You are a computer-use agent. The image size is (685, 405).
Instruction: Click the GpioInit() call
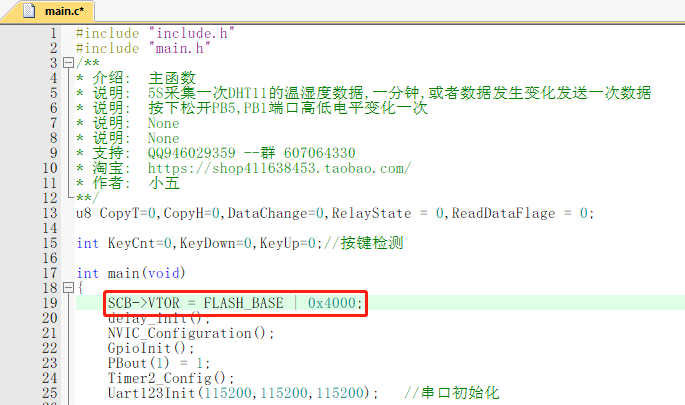151,348
